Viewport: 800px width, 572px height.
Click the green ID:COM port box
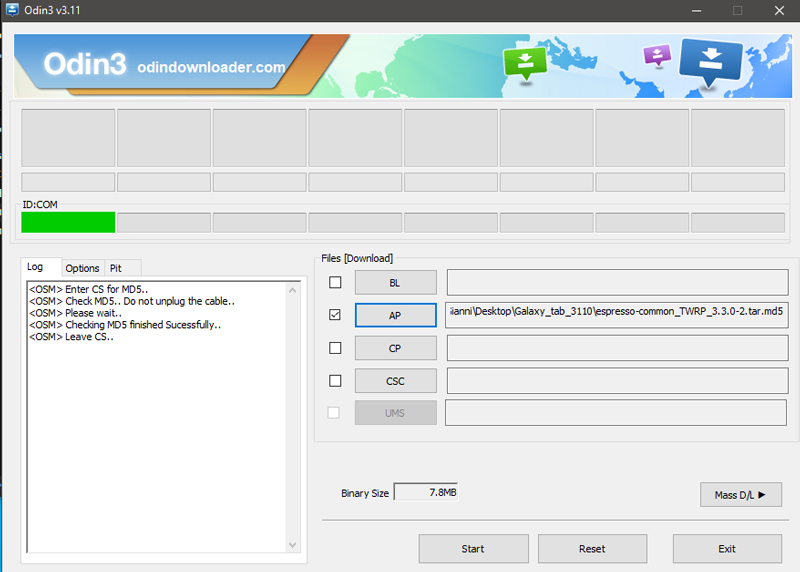tap(68, 222)
